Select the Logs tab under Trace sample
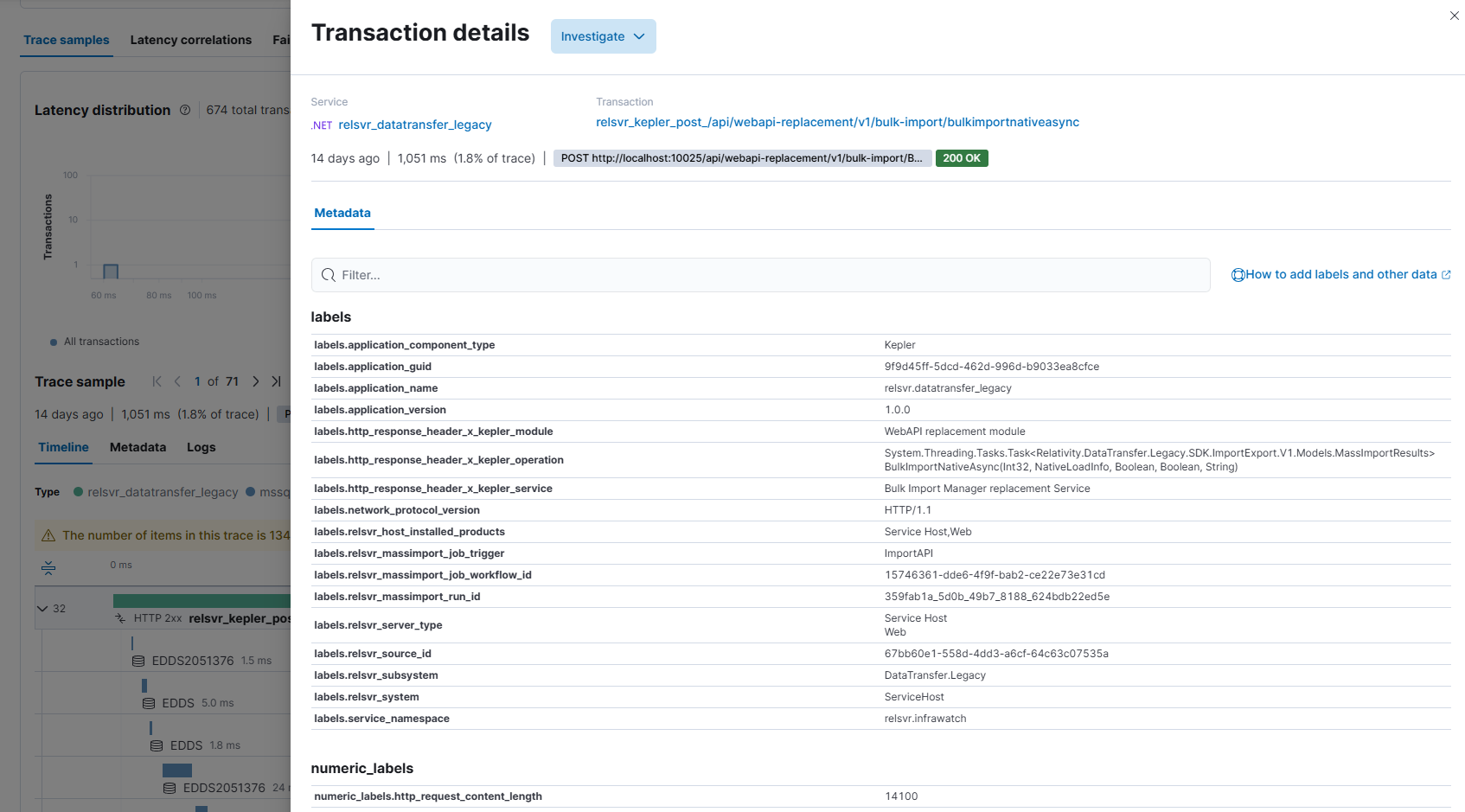 (201, 447)
